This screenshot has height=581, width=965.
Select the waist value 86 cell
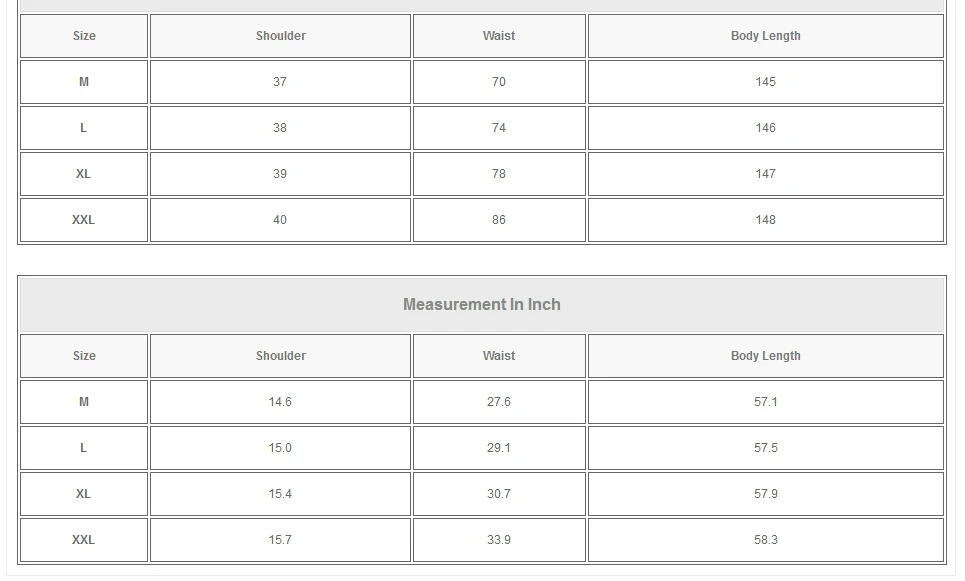pyautogui.click(x=499, y=220)
